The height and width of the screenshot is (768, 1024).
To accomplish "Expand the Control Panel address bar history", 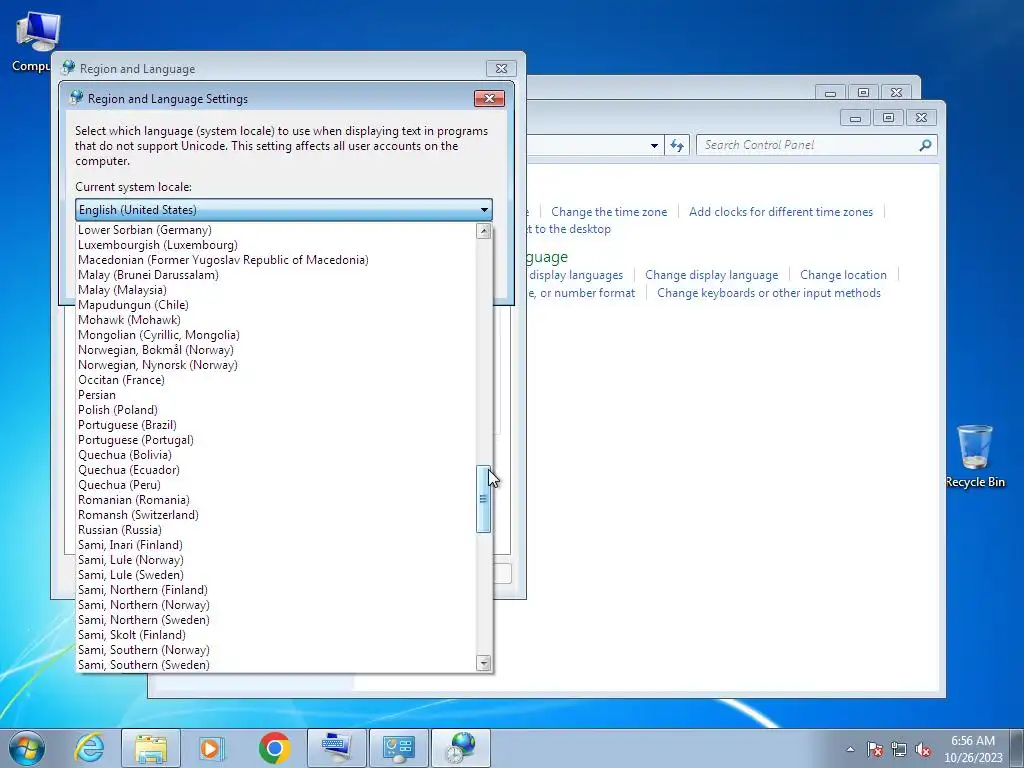I will pos(654,145).
